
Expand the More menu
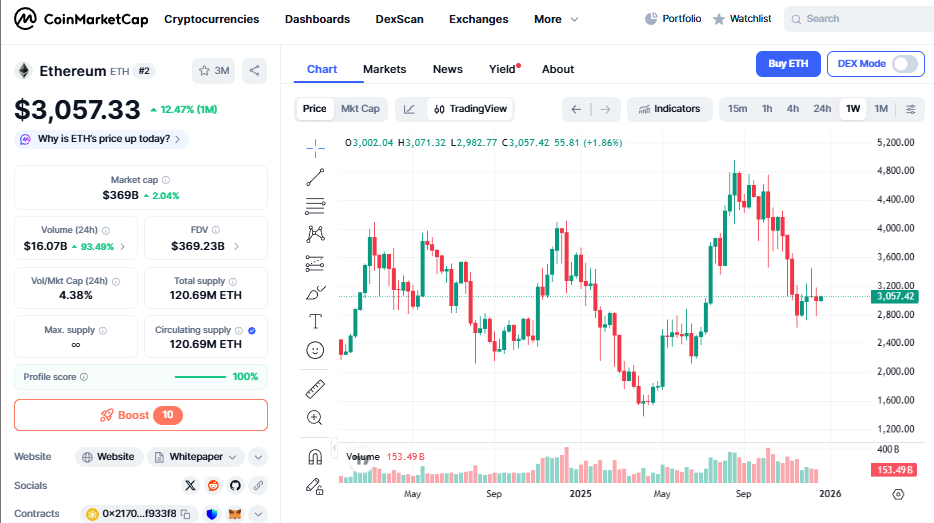point(556,19)
